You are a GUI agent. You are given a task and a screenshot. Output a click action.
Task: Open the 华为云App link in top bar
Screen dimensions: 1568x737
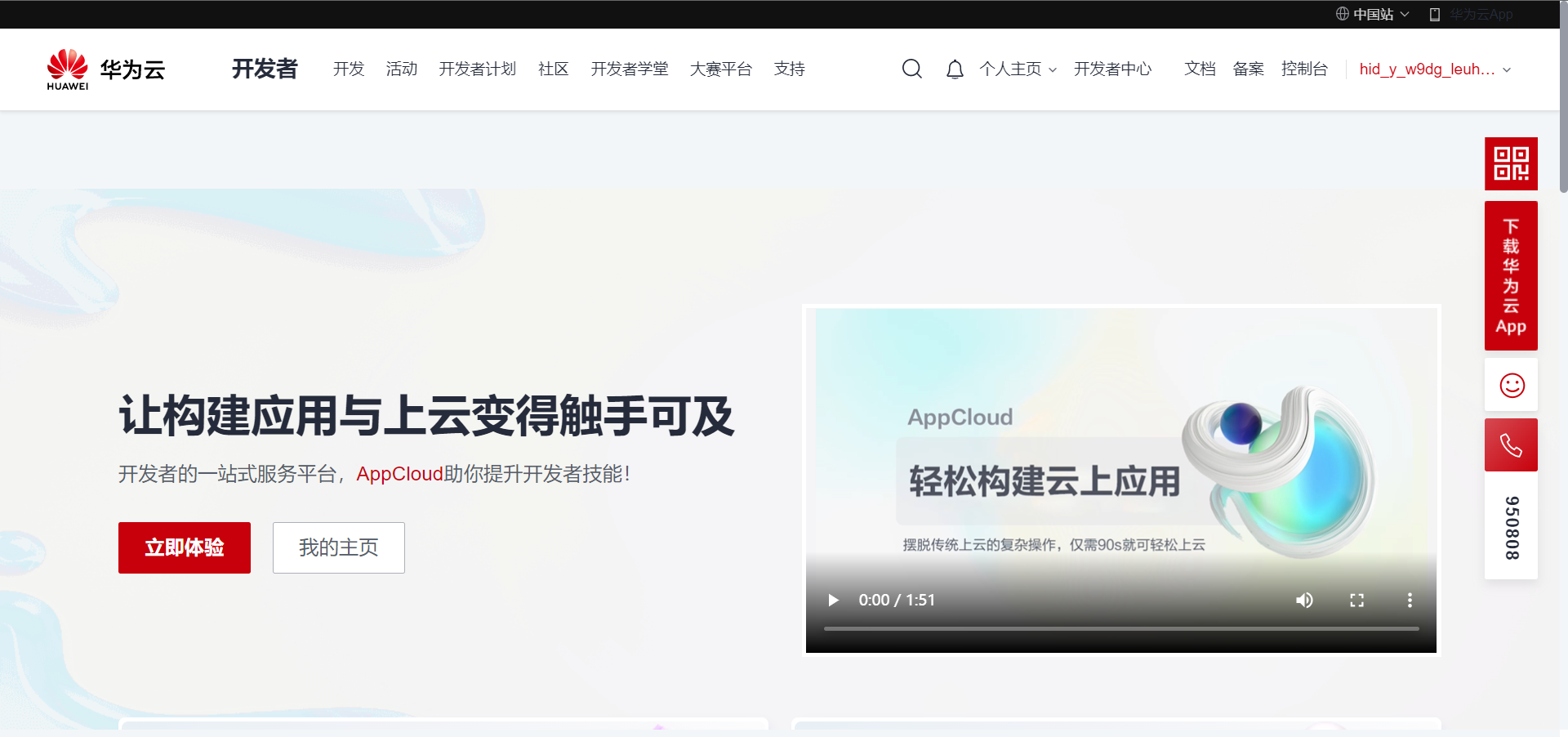(1481, 15)
